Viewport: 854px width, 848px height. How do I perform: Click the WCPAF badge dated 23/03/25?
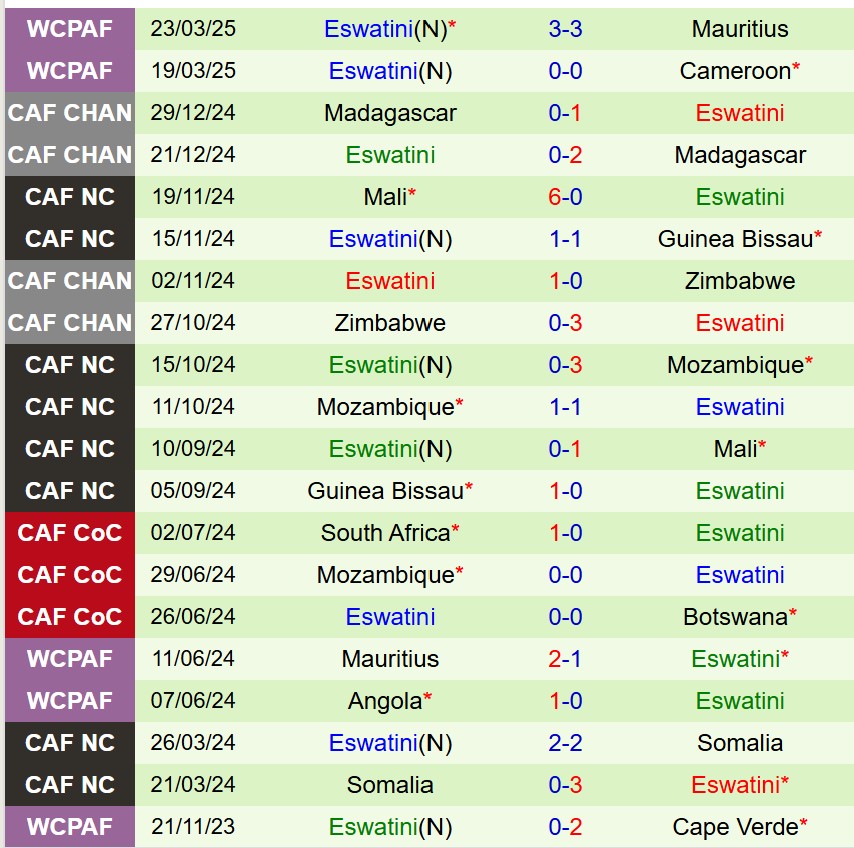pos(70,29)
